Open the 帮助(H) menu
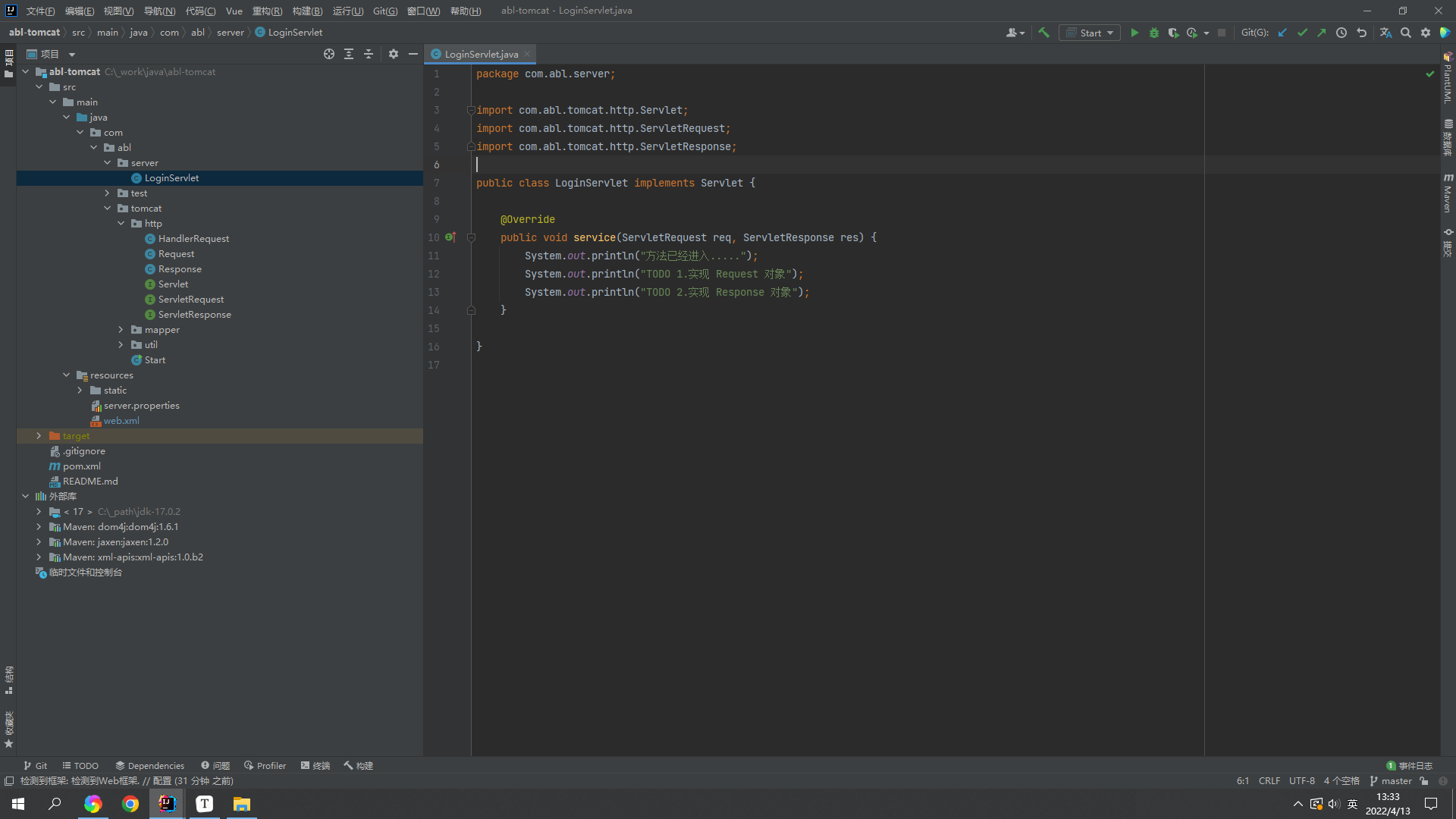1456x819 pixels. click(466, 11)
